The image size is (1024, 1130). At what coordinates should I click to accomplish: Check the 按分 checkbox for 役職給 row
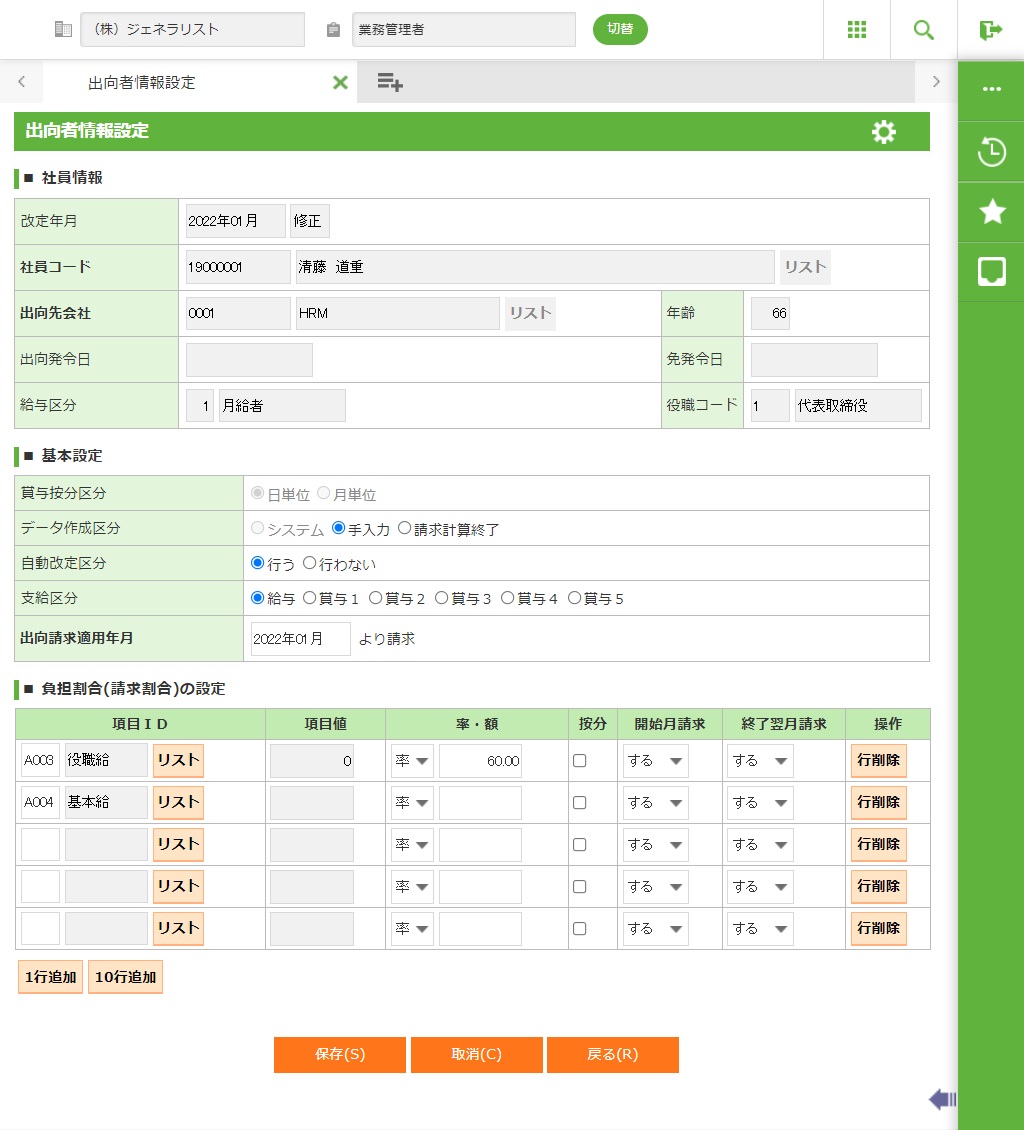click(579, 761)
